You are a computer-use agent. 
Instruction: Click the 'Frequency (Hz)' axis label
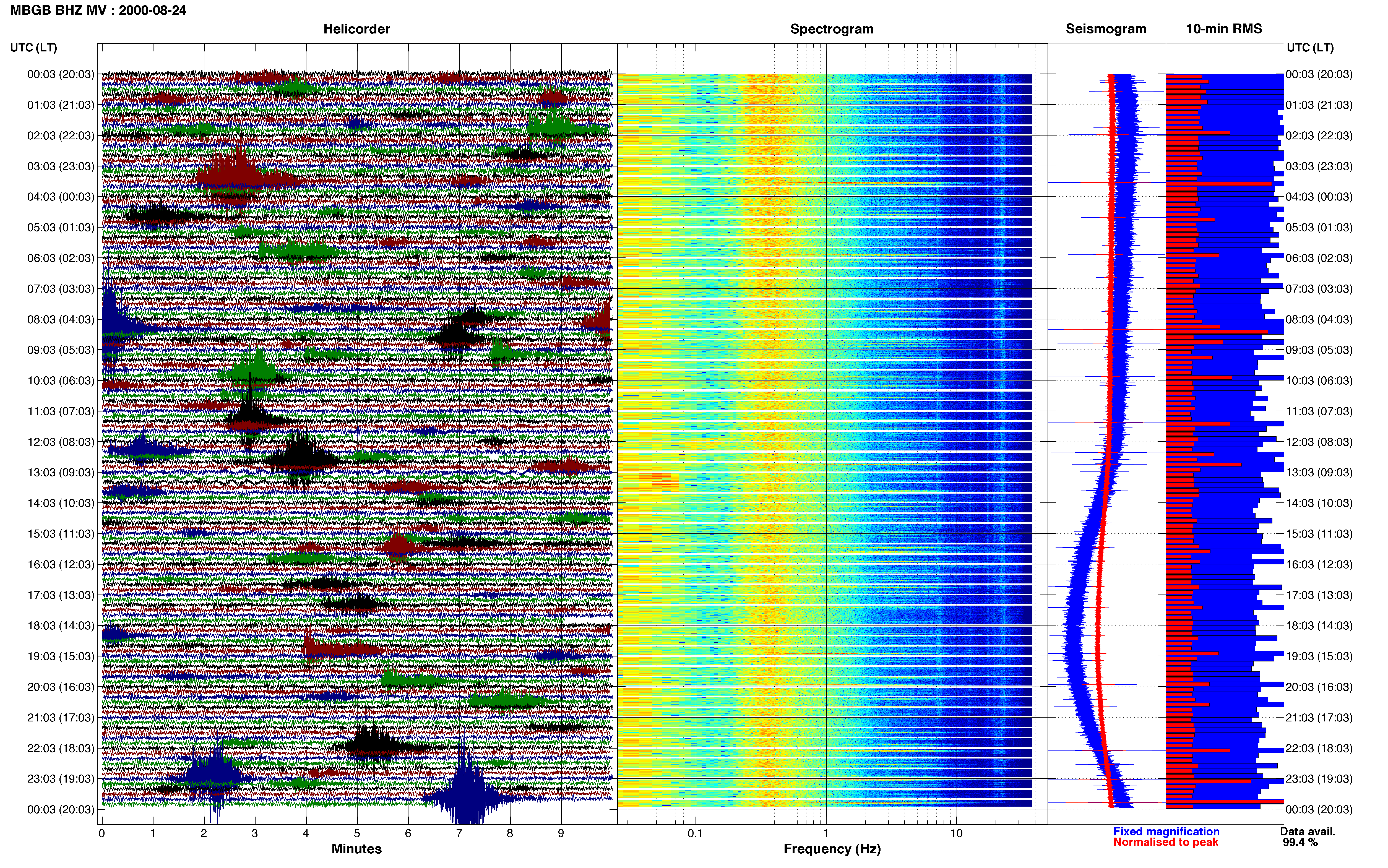coord(832,849)
